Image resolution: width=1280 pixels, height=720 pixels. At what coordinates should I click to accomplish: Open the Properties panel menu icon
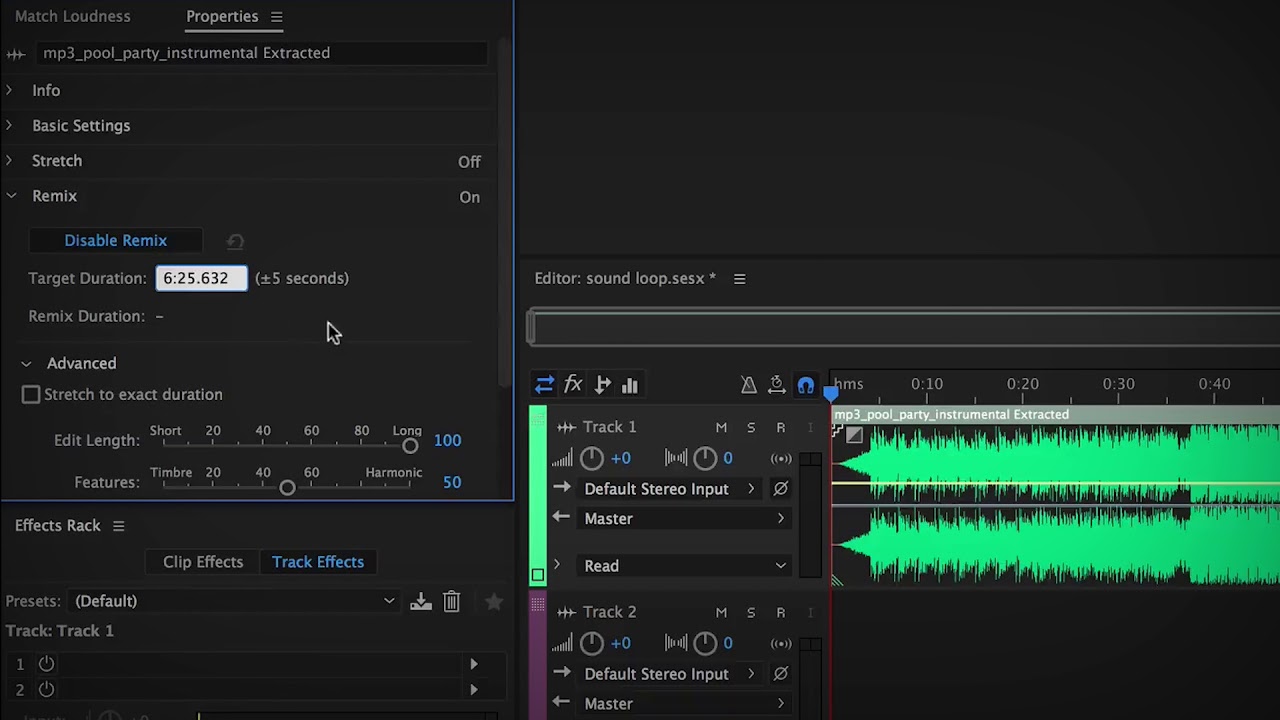(x=276, y=17)
